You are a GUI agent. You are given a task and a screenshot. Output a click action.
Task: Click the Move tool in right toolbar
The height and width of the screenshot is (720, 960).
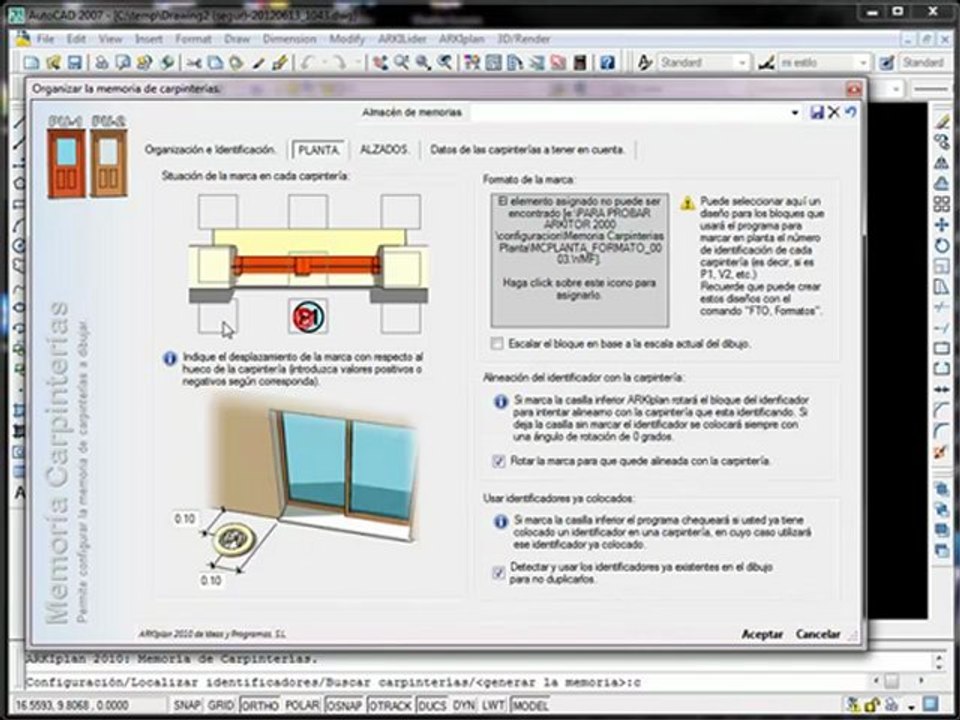[942, 225]
